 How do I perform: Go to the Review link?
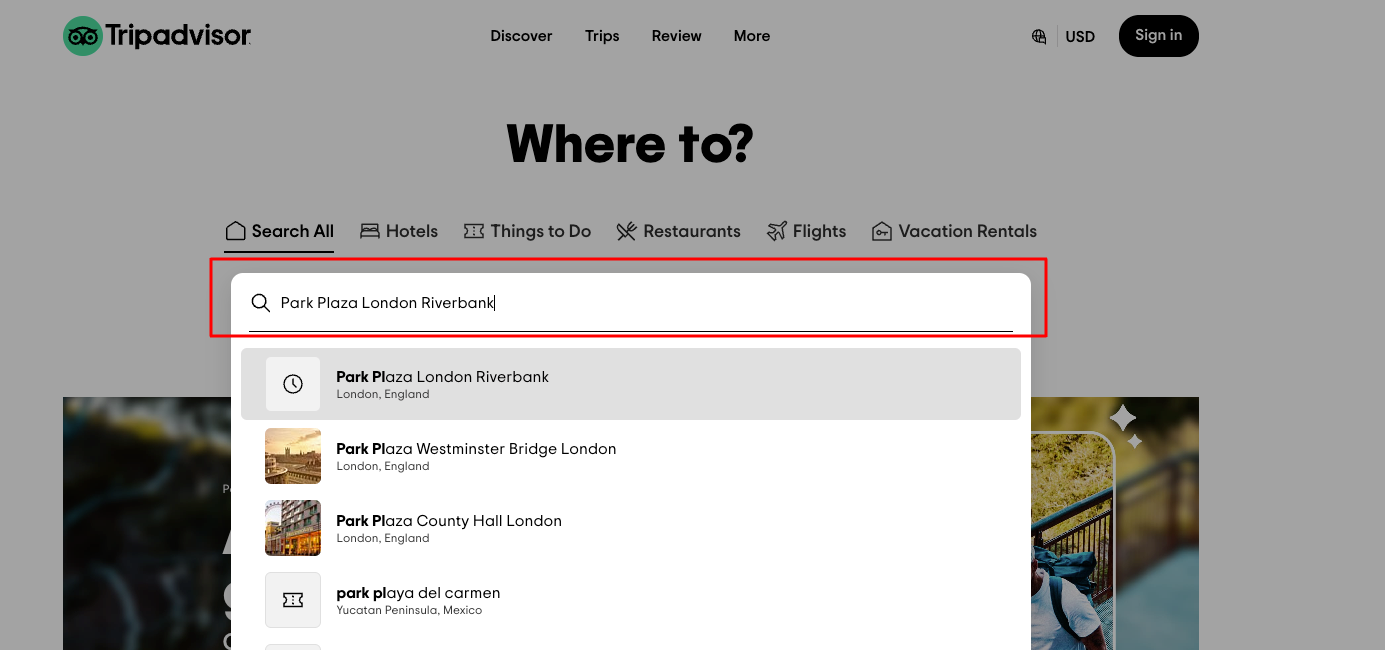coord(677,36)
